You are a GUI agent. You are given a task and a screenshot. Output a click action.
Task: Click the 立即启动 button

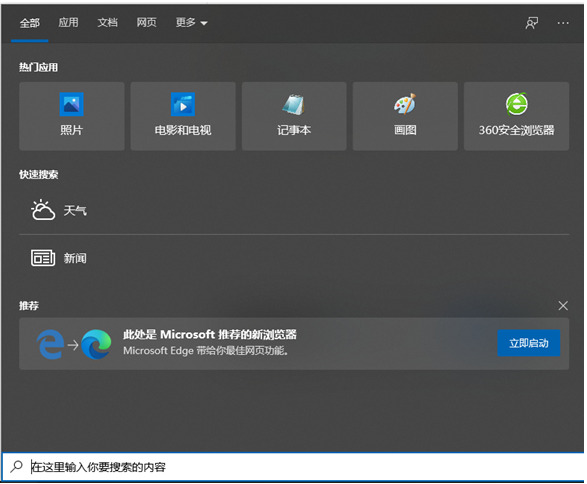pyautogui.click(x=529, y=343)
